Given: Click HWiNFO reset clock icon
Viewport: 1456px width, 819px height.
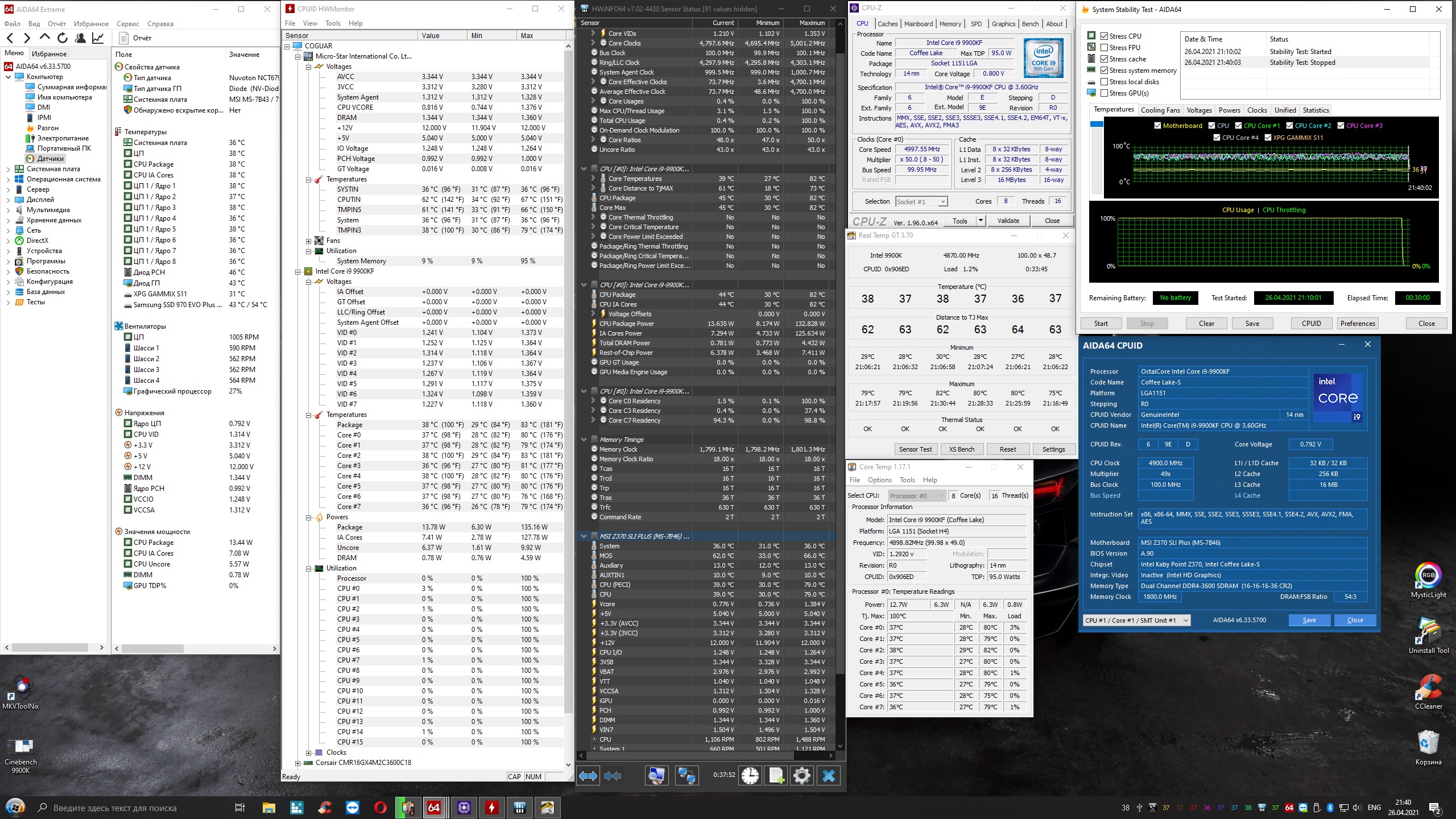Looking at the screenshot, I should click(750, 776).
